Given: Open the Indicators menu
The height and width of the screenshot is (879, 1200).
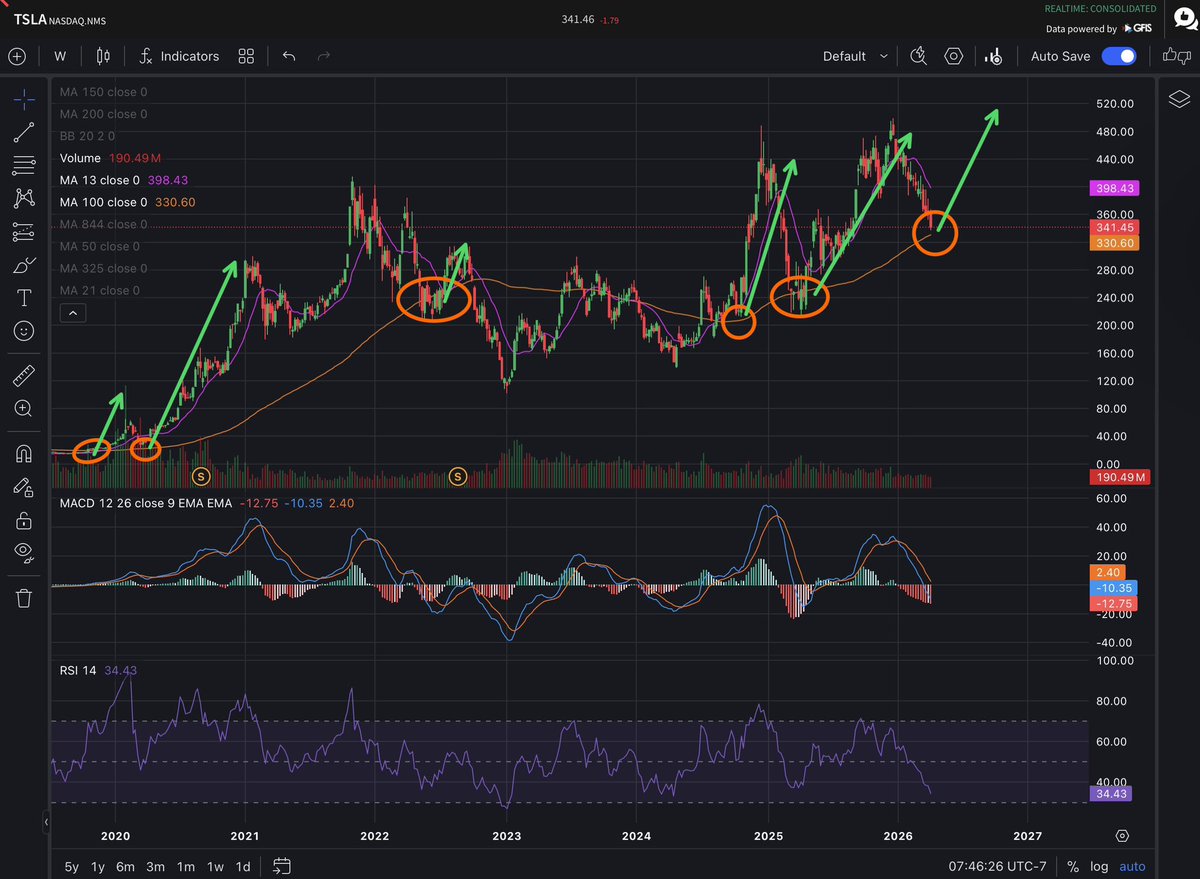Looking at the screenshot, I should click(x=179, y=56).
